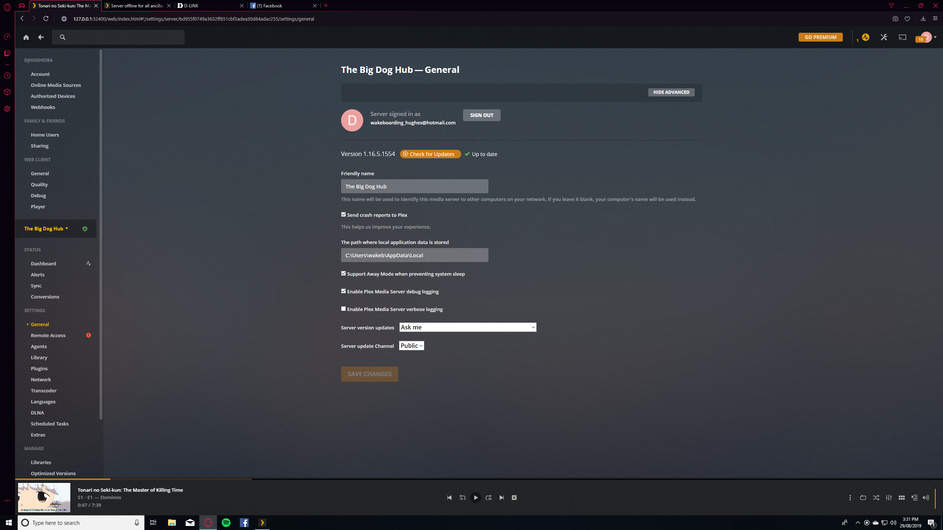Open Network settings in sidebar
This screenshot has height=530, width=943.
(41, 380)
